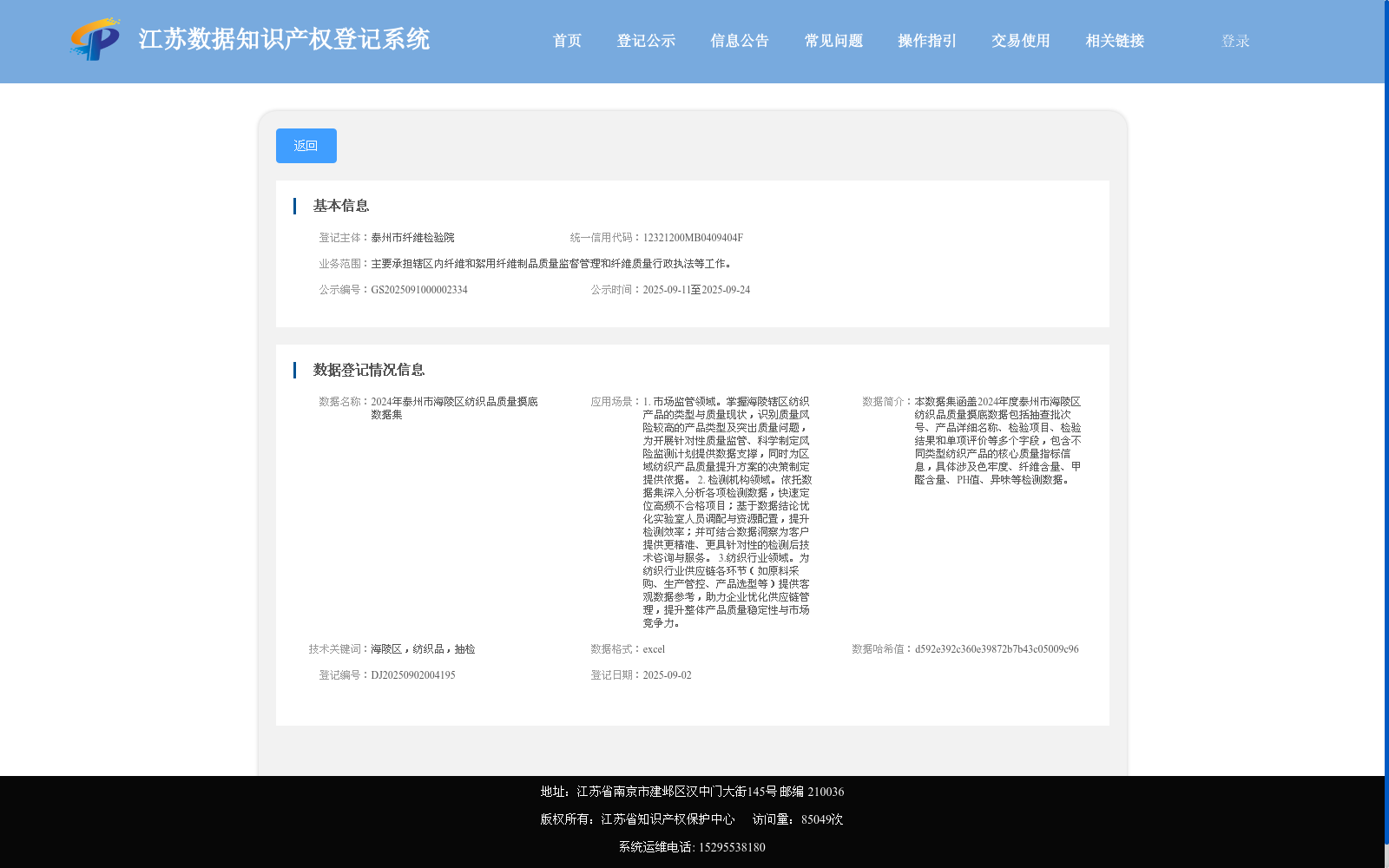The width and height of the screenshot is (1389, 868).
Task: Select registrant name 泰州市纤维检验院
Action: pos(412,238)
